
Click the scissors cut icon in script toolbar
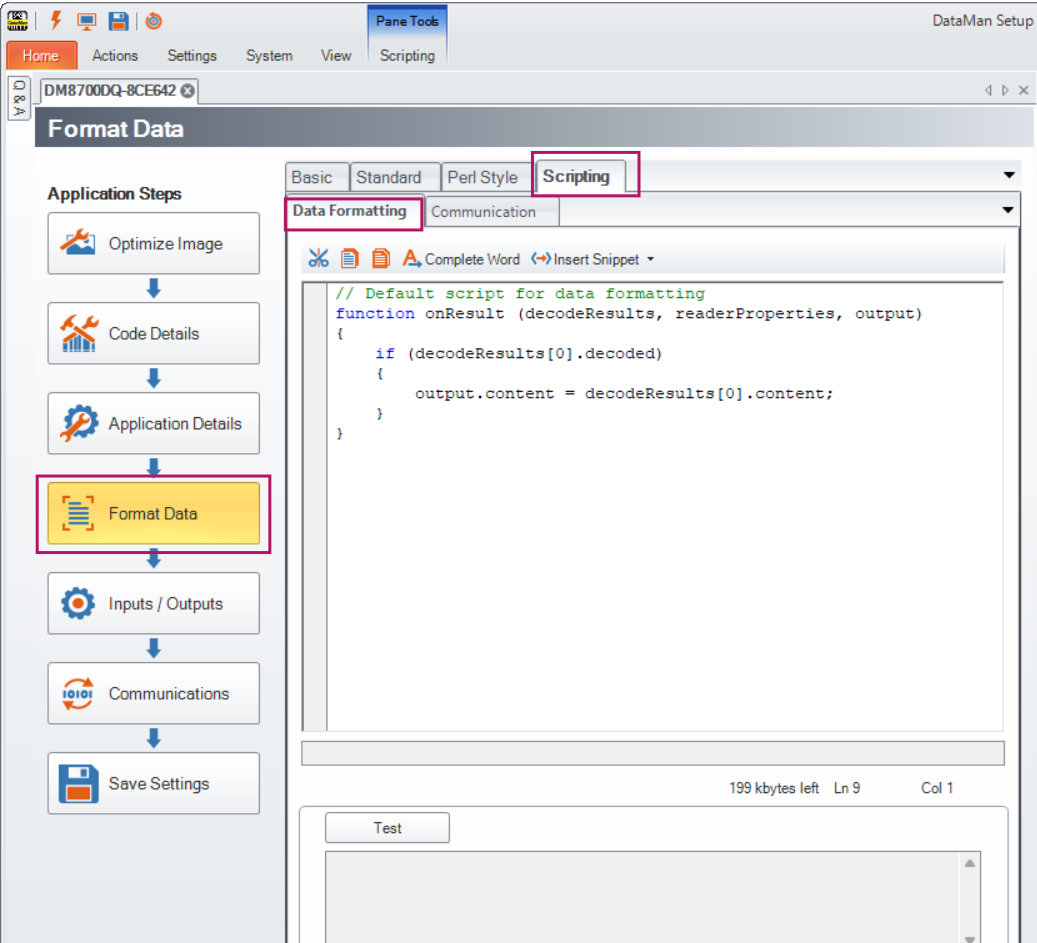point(318,259)
